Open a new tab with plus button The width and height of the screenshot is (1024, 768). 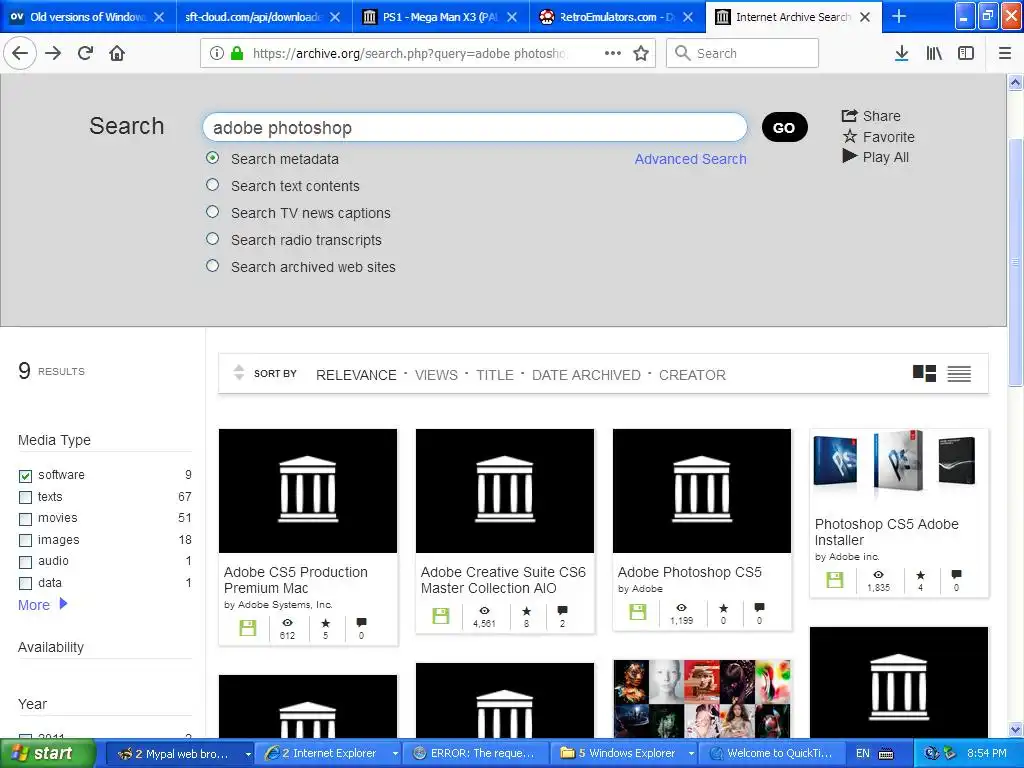[899, 16]
